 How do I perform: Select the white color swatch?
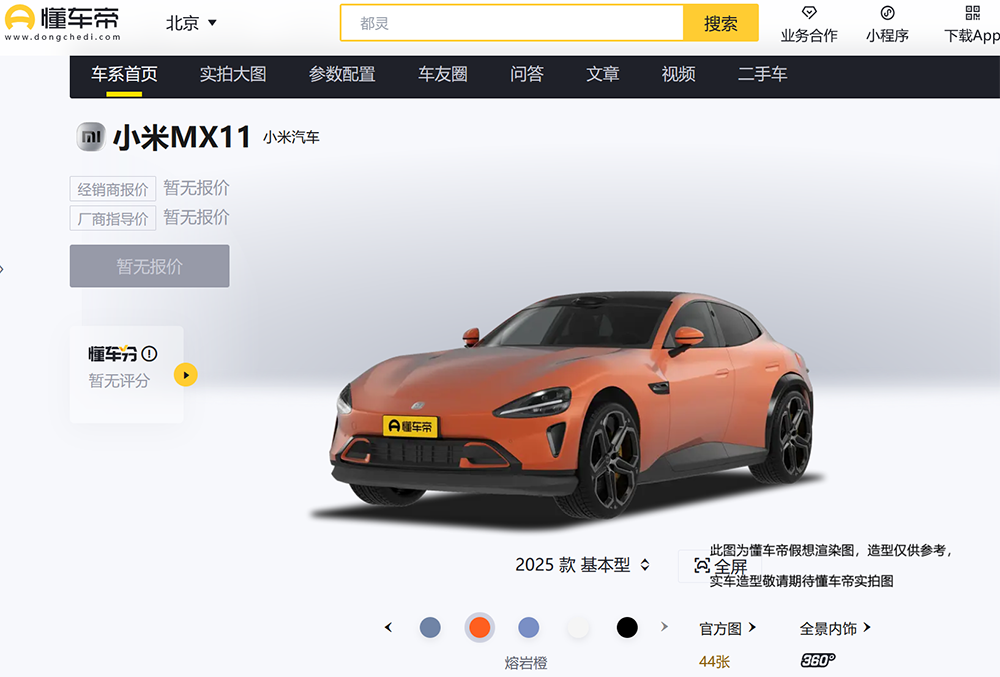pyautogui.click(x=578, y=627)
